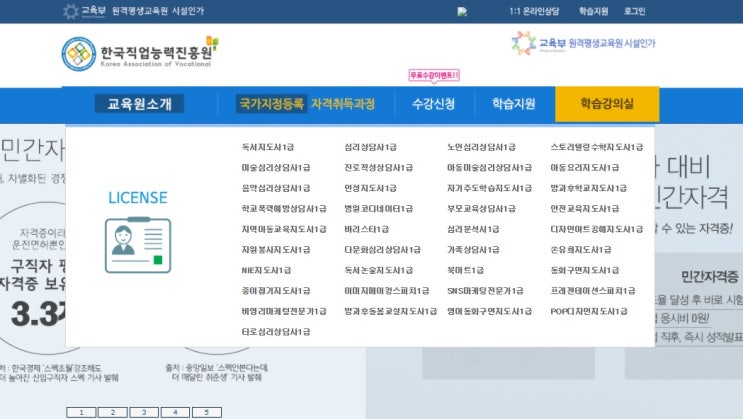Image resolution: width=743 pixels, height=419 pixels.
Task: Click the 교육부 시설인가 emblem in header right
Action: pyautogui.click(x=583, y=43)
